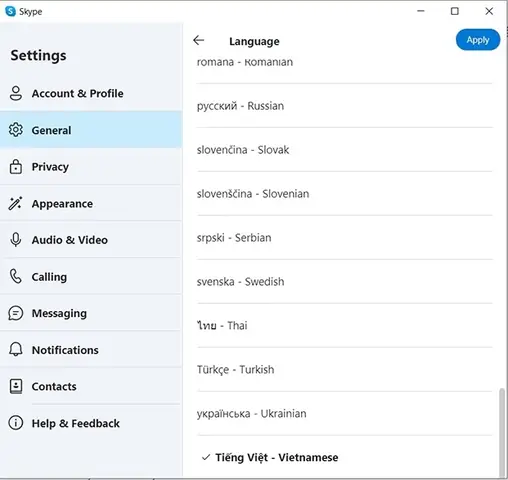Select русский - Russian language
508x480 pixels.
(x=345, y=106)
